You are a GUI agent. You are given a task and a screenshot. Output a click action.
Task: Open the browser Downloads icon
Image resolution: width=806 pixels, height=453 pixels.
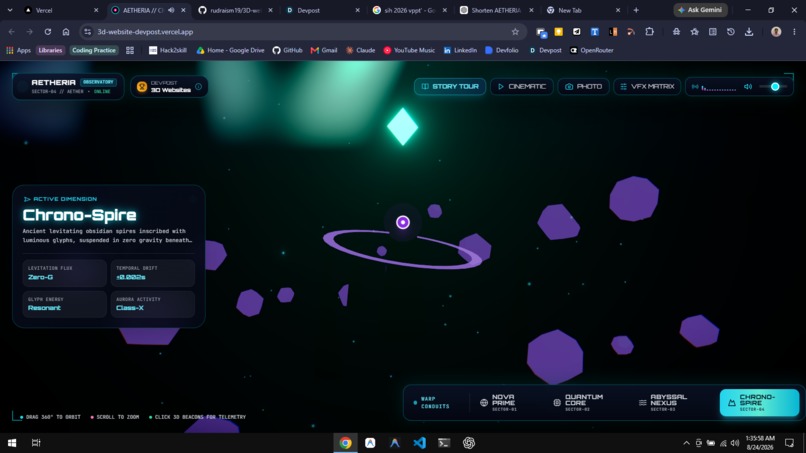(749, 32)
